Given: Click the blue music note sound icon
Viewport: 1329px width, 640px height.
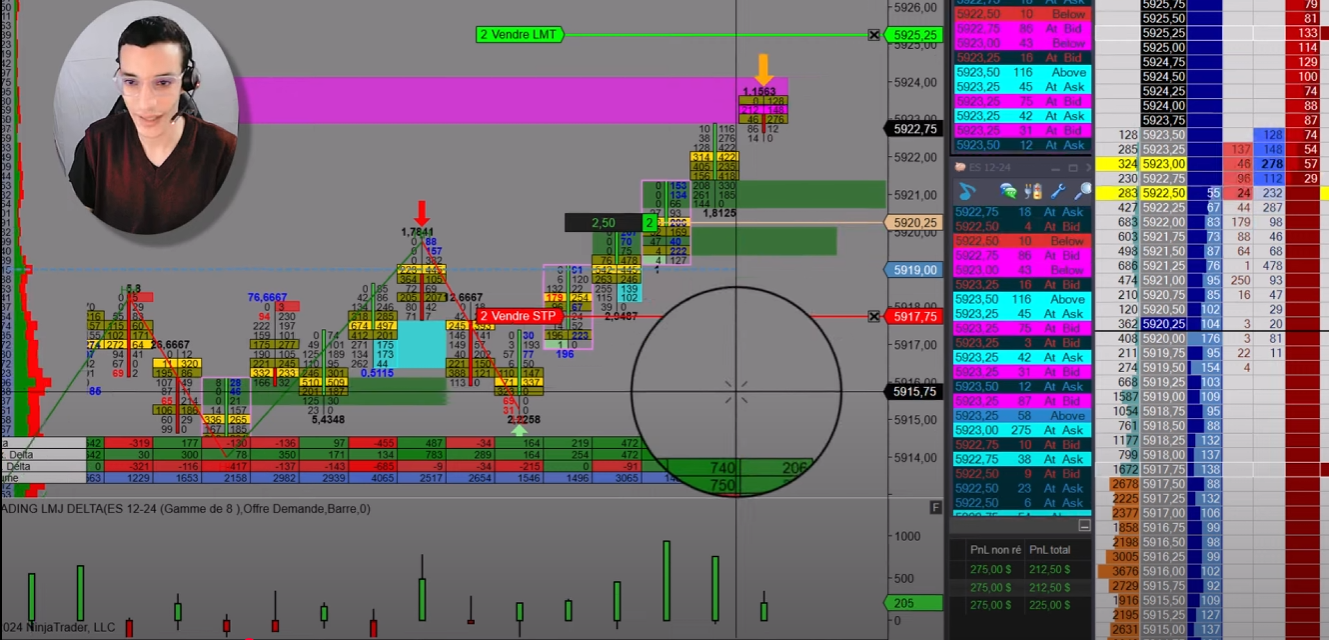Looking at the screenshot, I should (x=967, y=191).
